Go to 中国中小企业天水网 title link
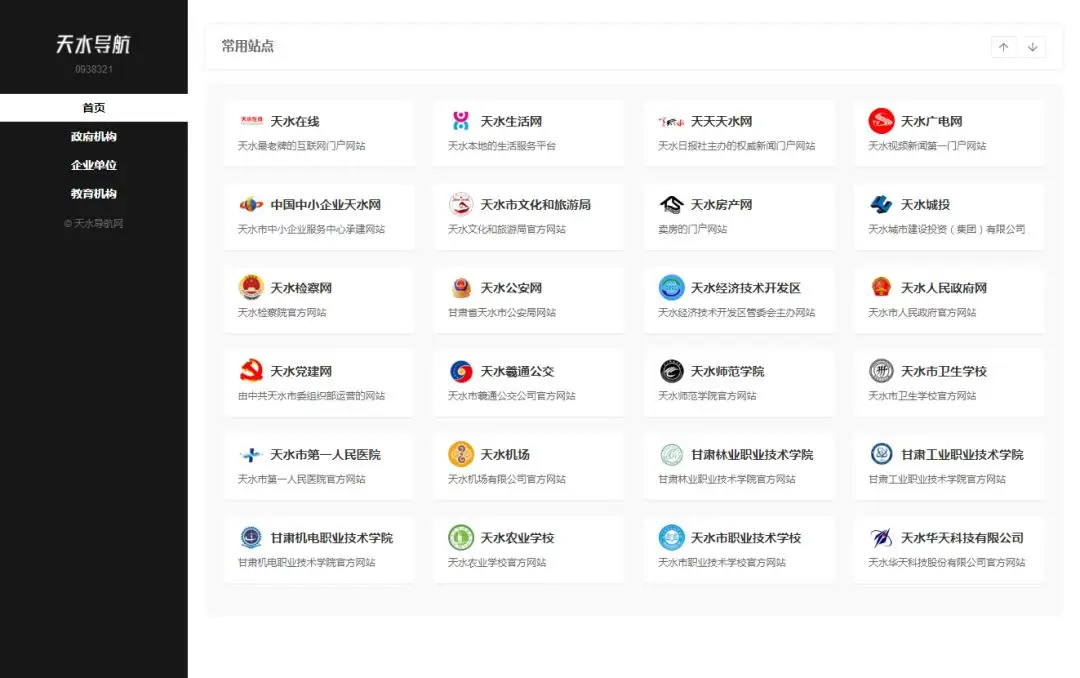This screenshot has height=678, width=1080. pyautogui.click(x=325, y=205)
